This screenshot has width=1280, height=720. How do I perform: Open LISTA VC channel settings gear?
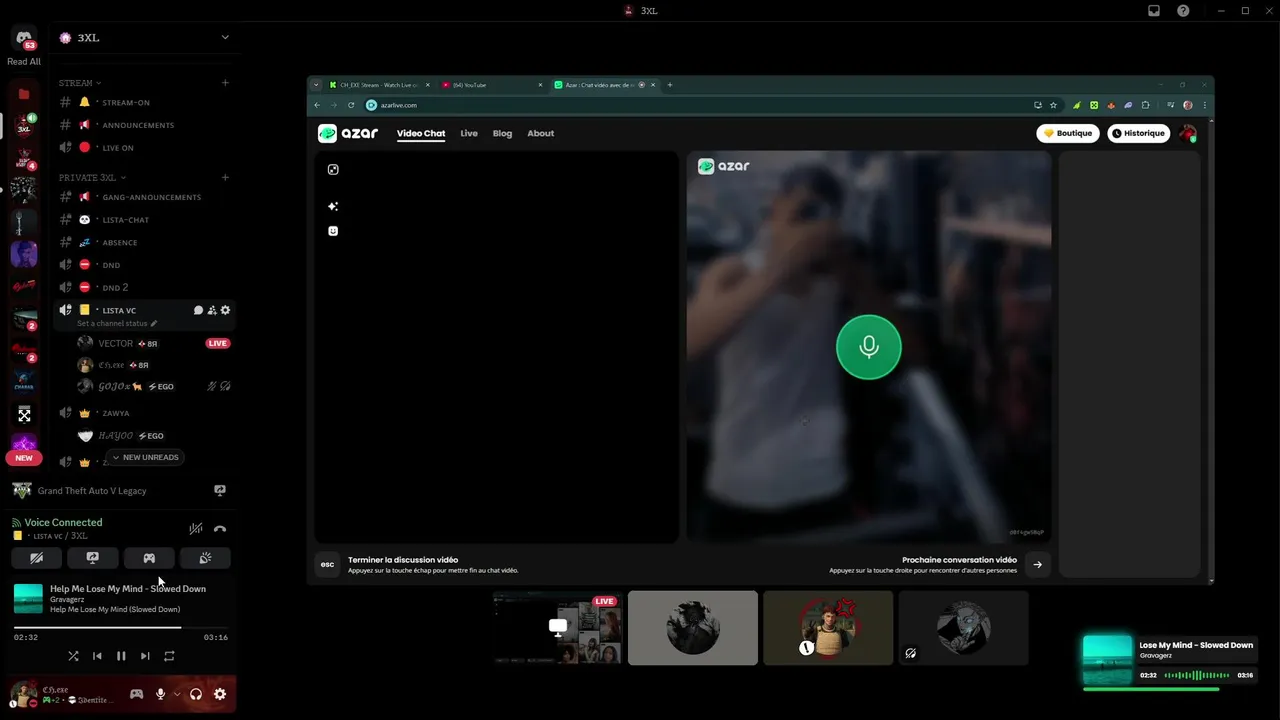point(225,310)
